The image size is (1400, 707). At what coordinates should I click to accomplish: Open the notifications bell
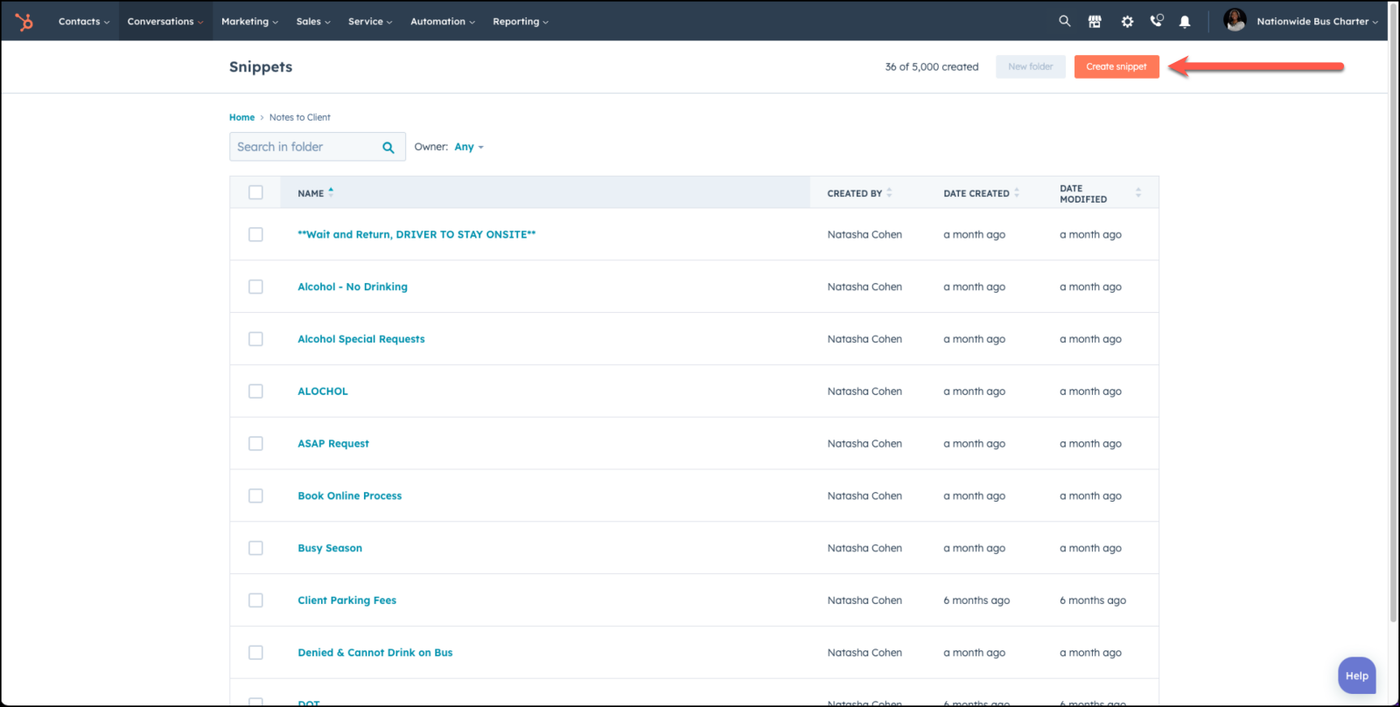click(1185, 21)
